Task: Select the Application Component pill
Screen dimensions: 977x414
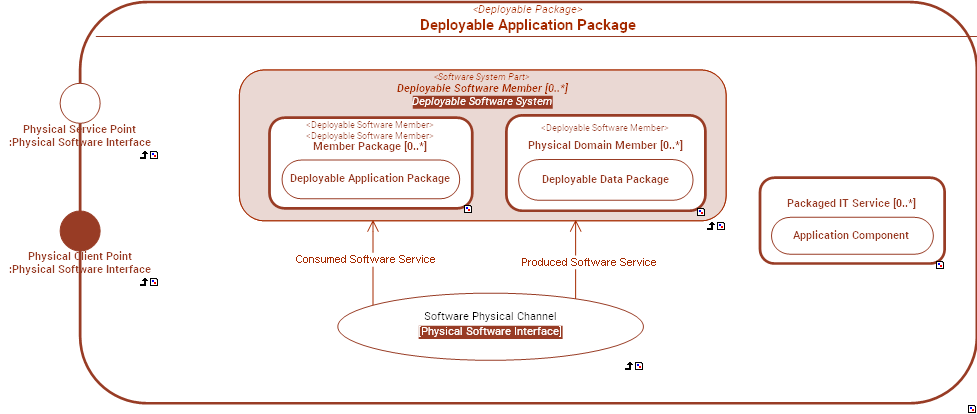Action: (x=851, y=236)
